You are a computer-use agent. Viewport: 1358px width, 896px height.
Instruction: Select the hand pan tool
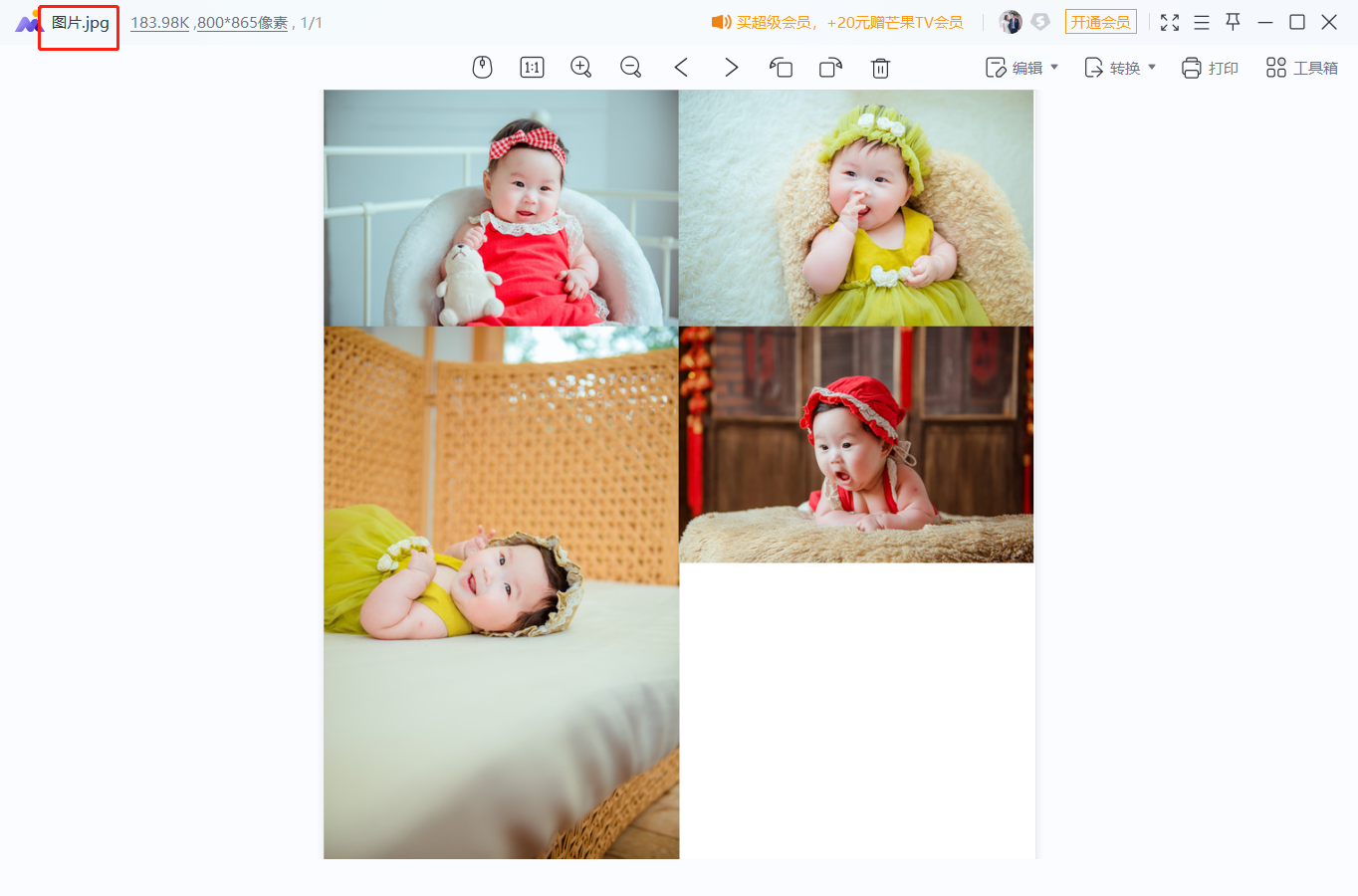[482, 67]
